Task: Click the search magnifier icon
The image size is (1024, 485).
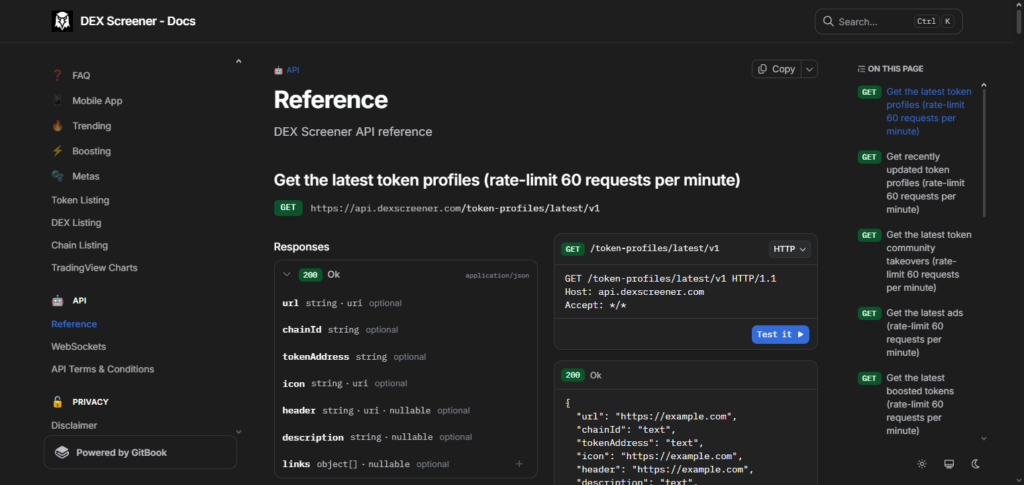Action: coord(828,22)
